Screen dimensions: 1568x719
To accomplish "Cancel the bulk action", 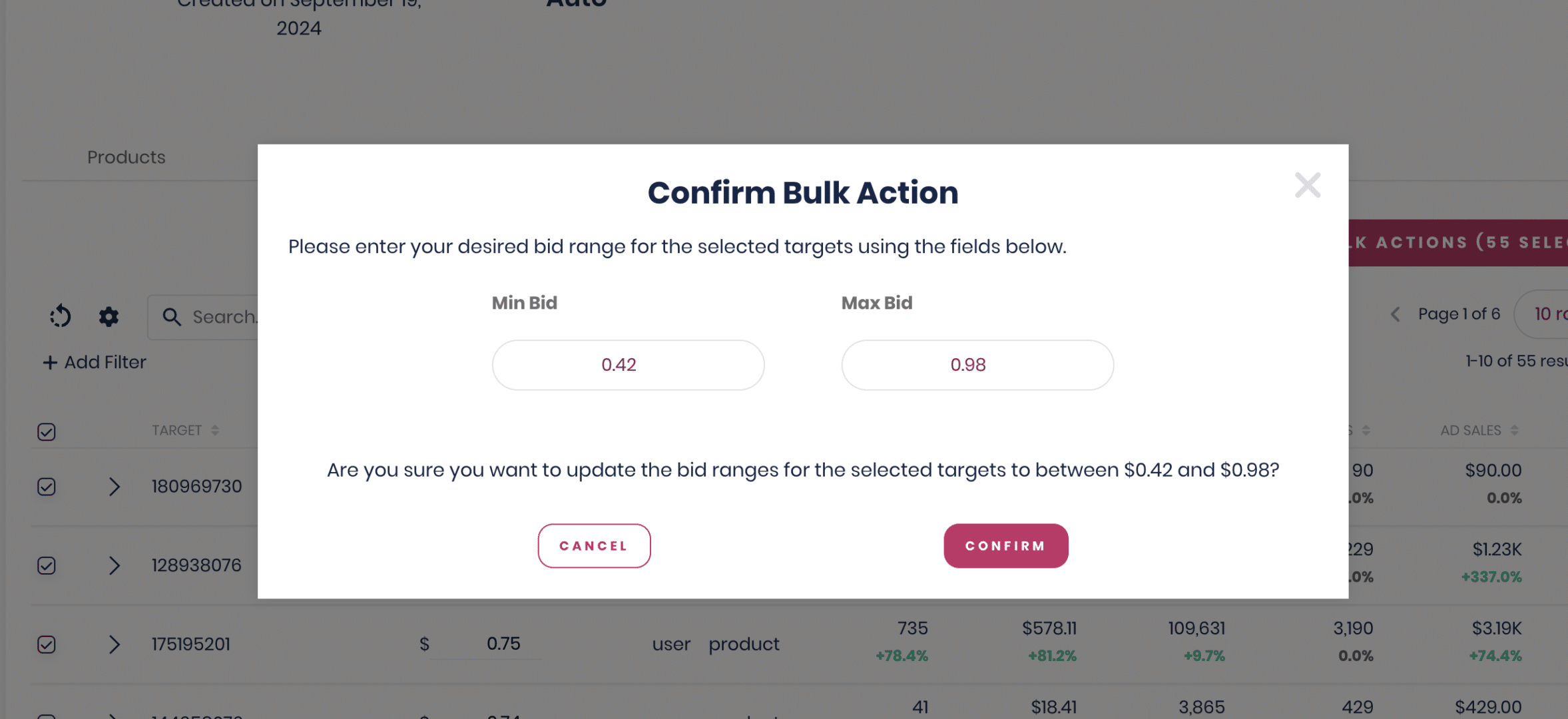I will coord(594,546).
